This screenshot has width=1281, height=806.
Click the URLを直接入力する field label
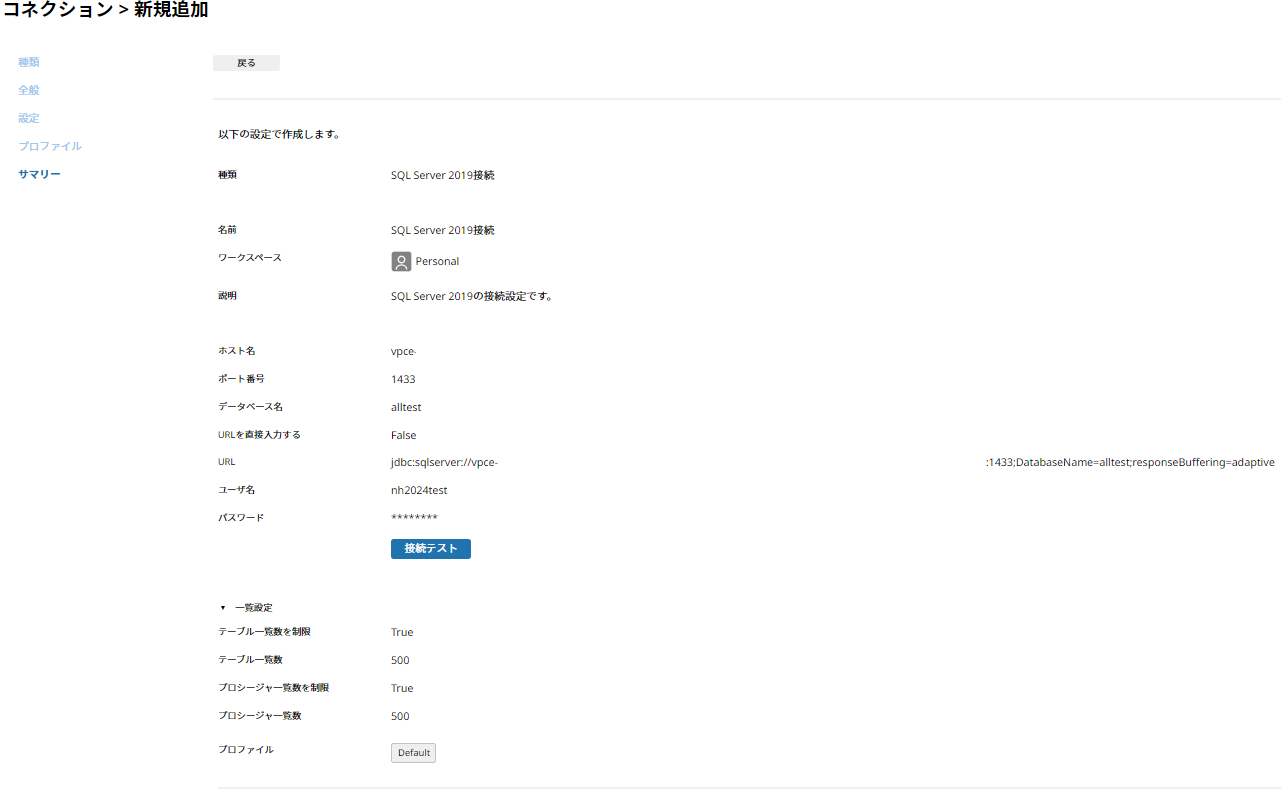click(259, 435)
